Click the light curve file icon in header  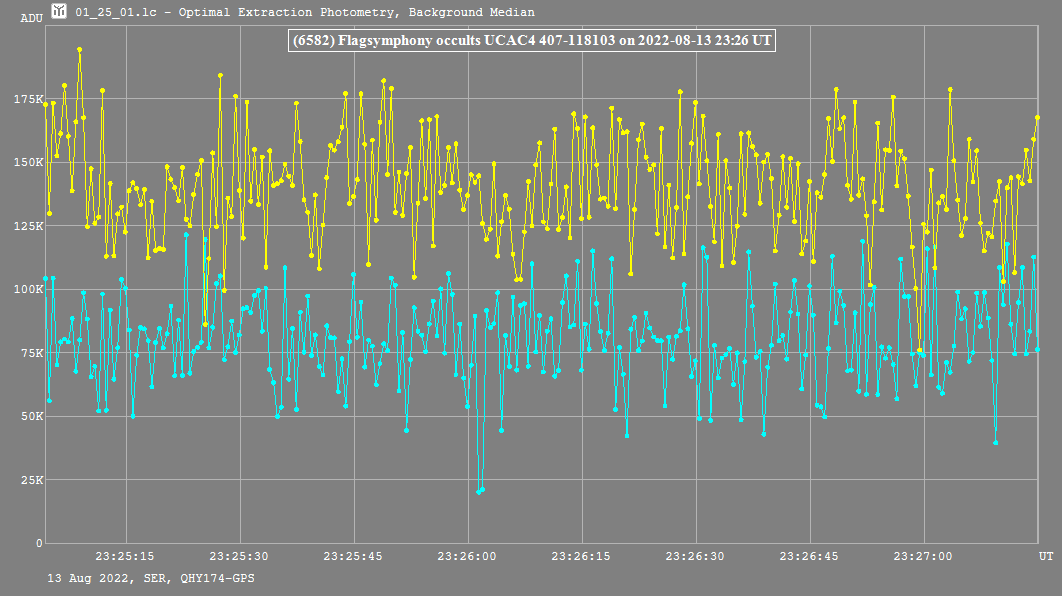(60, 12)
